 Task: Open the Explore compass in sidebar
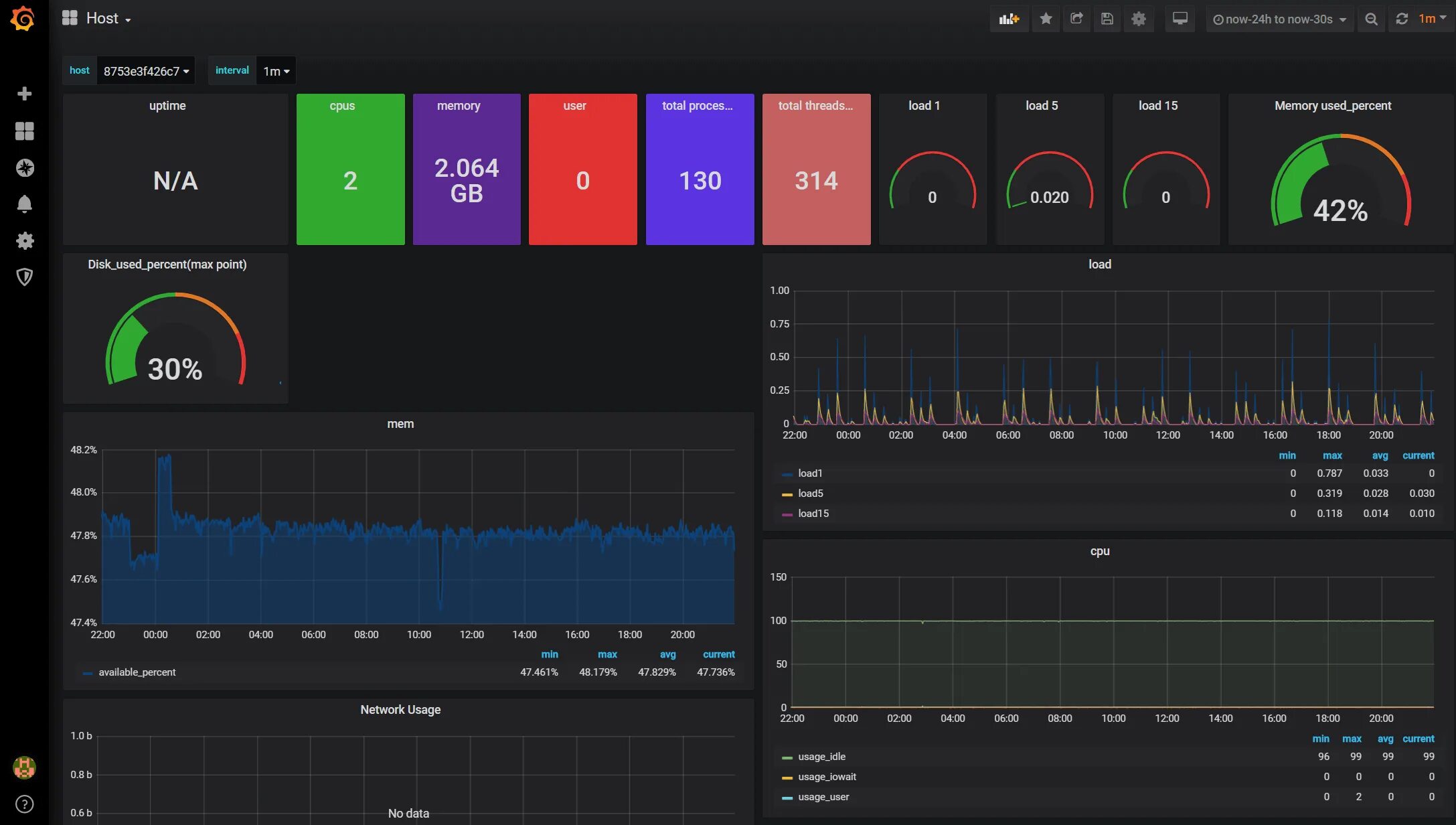tap(24, 167)
